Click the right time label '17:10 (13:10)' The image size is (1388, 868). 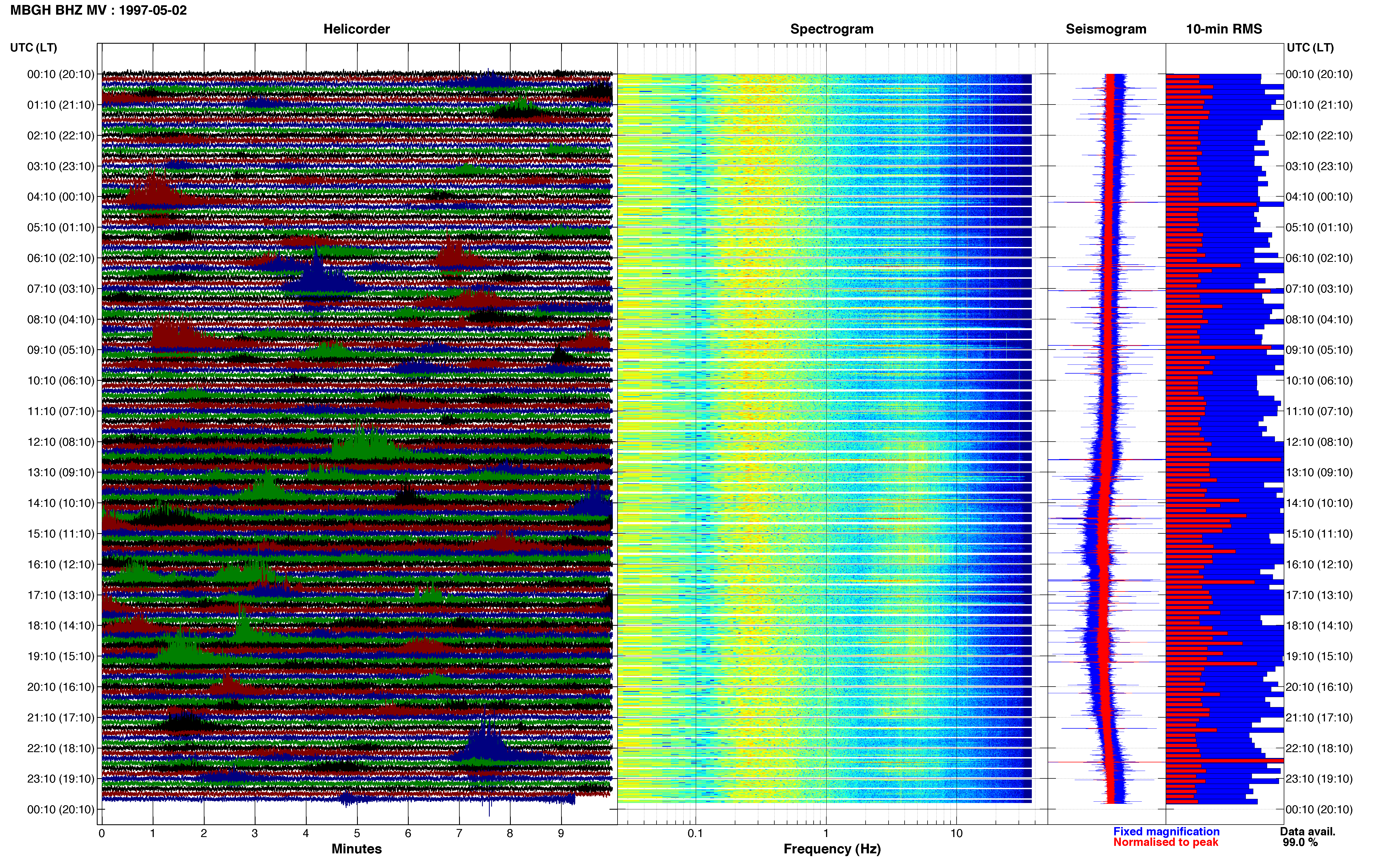click(1319, 595)
